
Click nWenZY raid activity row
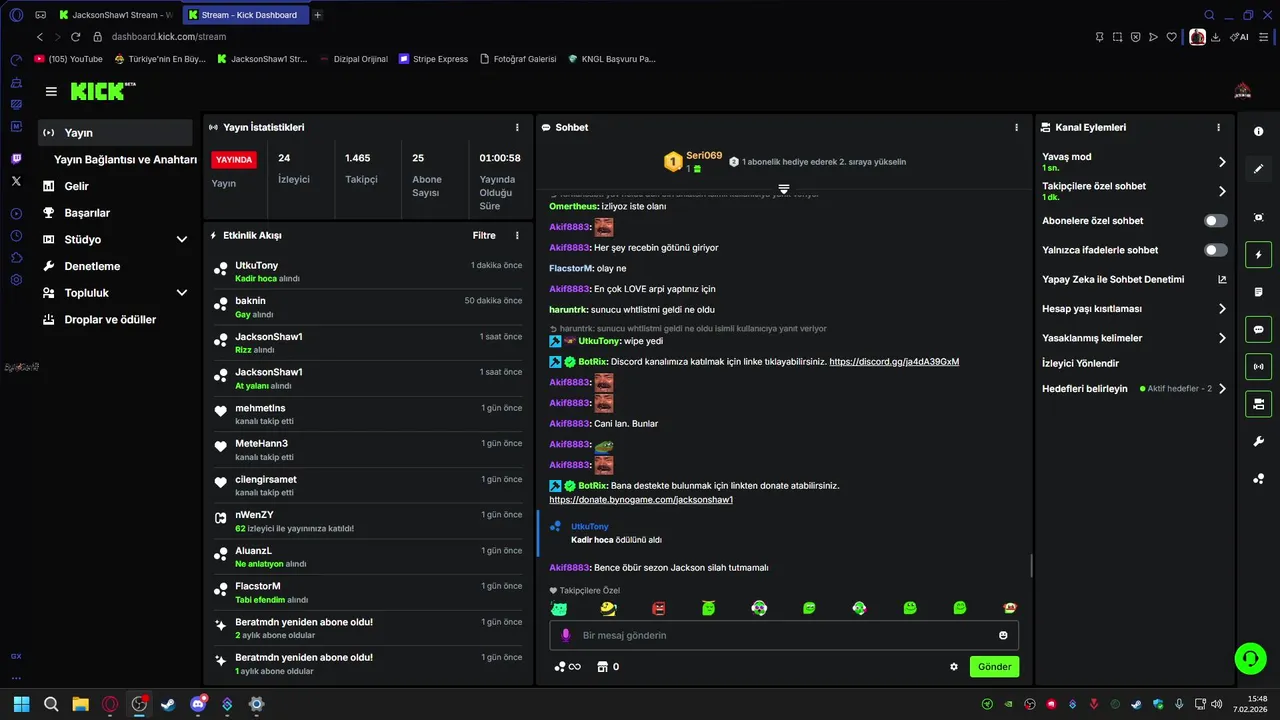click(367, 521)
